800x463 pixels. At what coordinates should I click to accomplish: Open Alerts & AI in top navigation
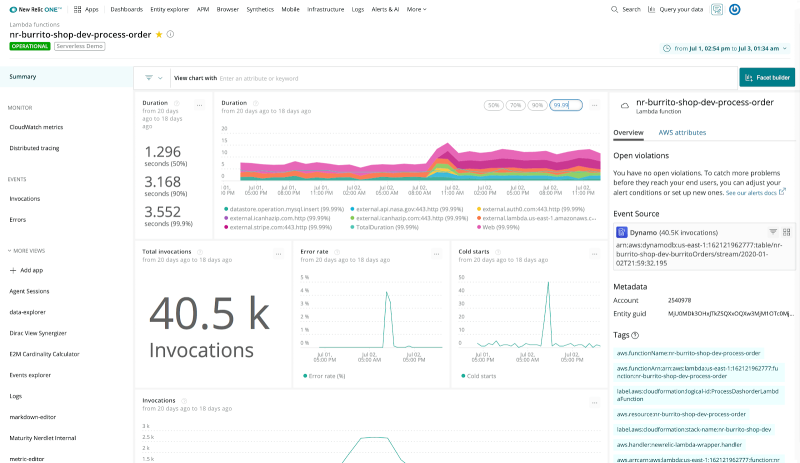pyautogui.click(x=385, y=9)
